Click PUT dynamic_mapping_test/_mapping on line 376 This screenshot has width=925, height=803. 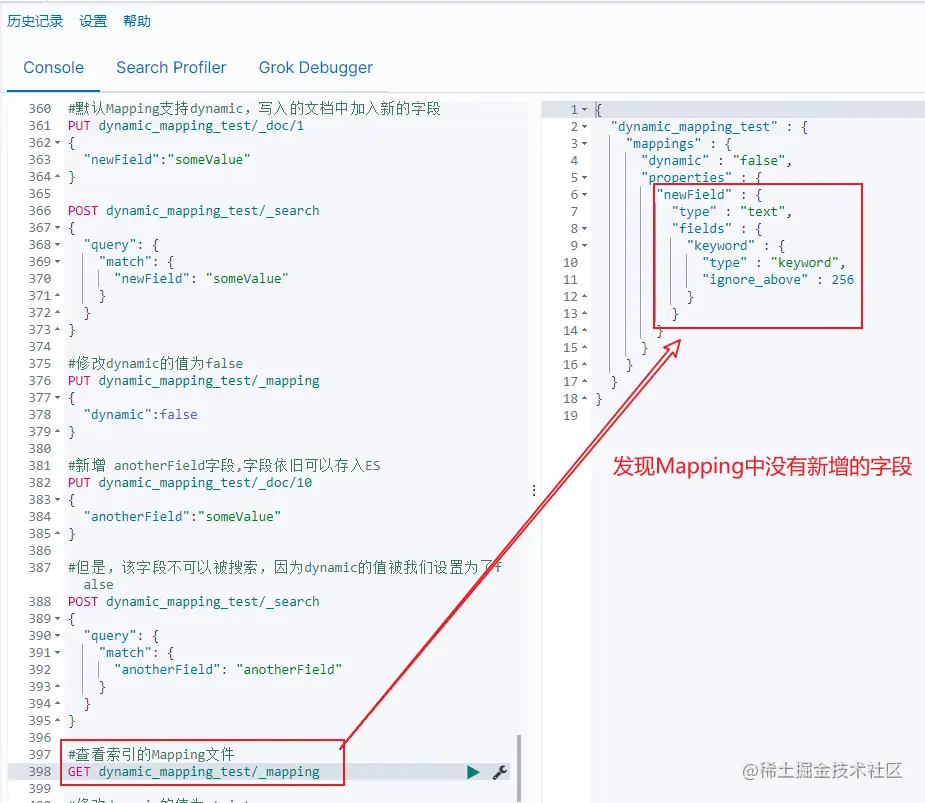(193, 381)
